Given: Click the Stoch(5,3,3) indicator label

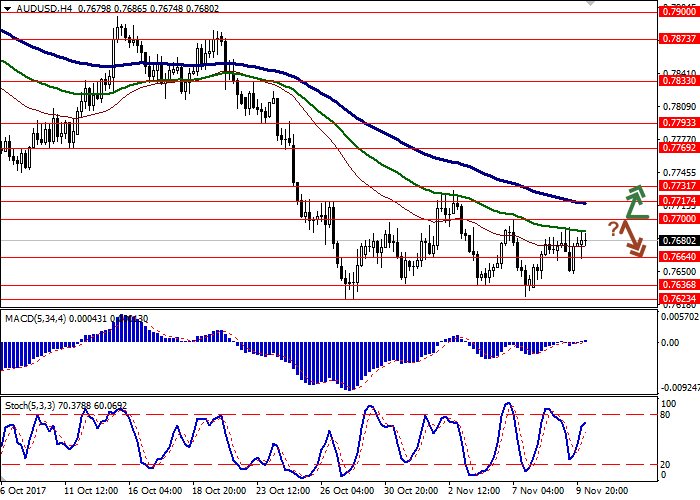Looking at the screenshot, I should (32, 379).
